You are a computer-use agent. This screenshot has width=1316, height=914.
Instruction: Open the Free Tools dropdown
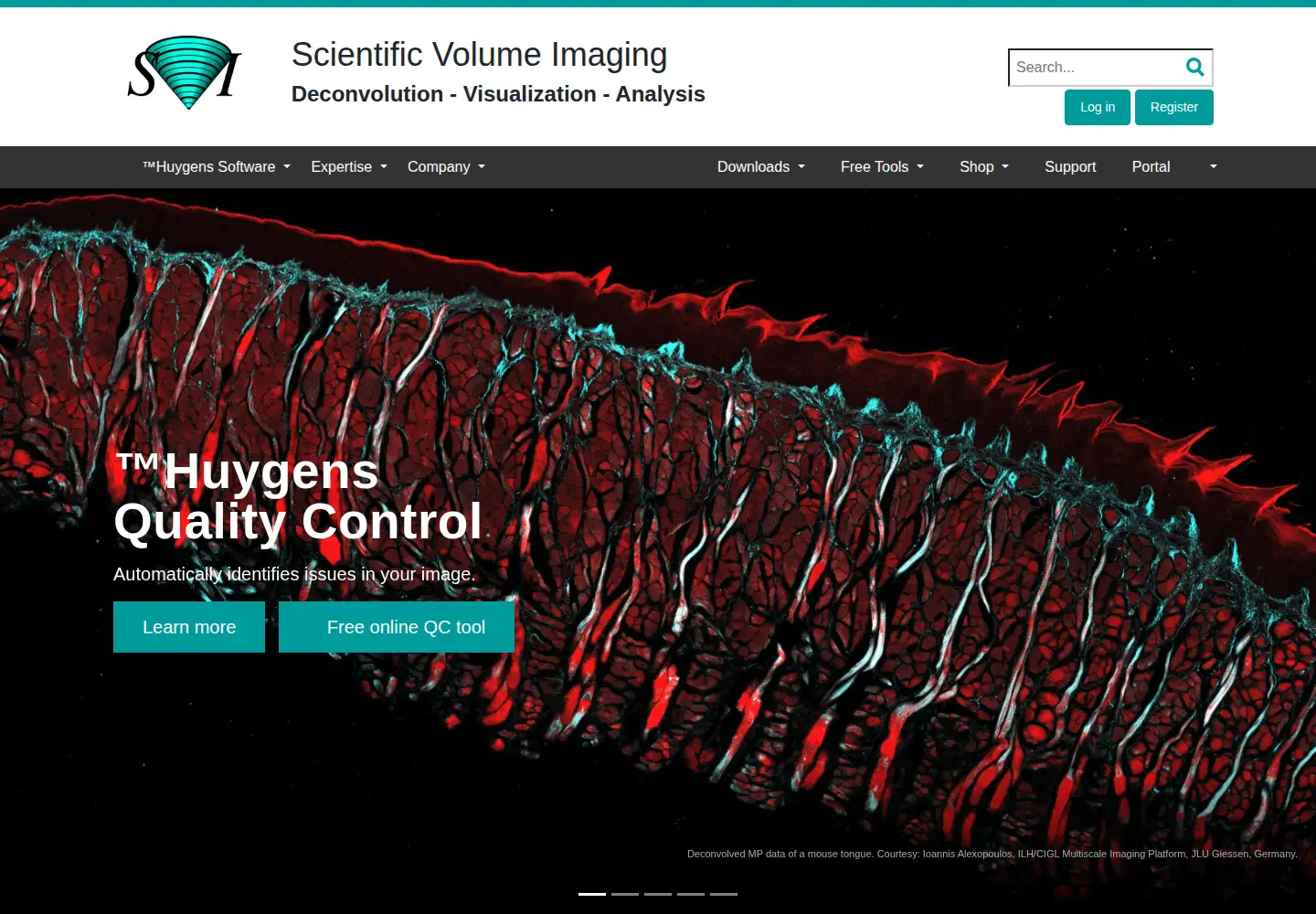click(x=882, y=166)
